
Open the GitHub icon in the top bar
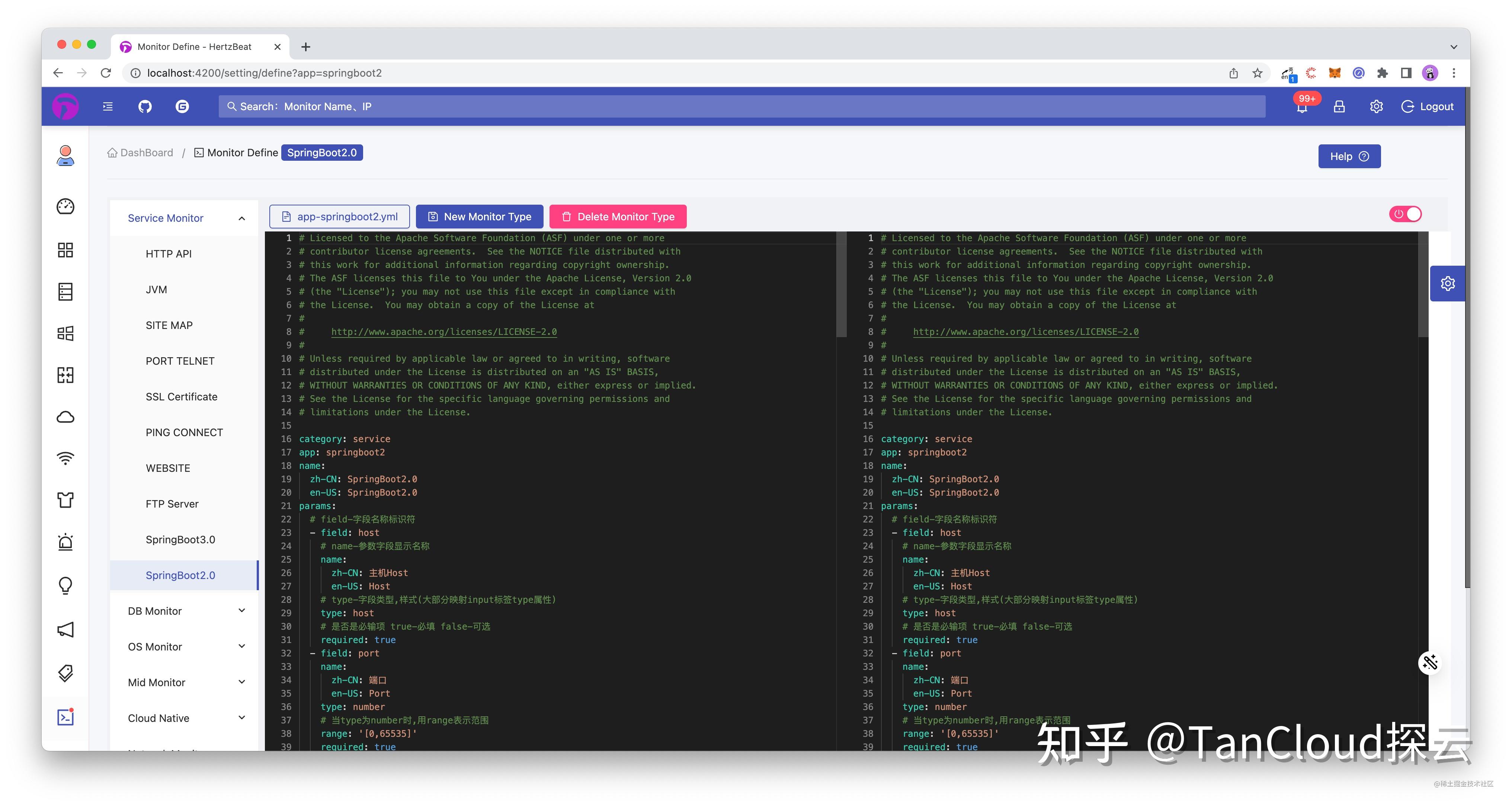pos(144,106)
